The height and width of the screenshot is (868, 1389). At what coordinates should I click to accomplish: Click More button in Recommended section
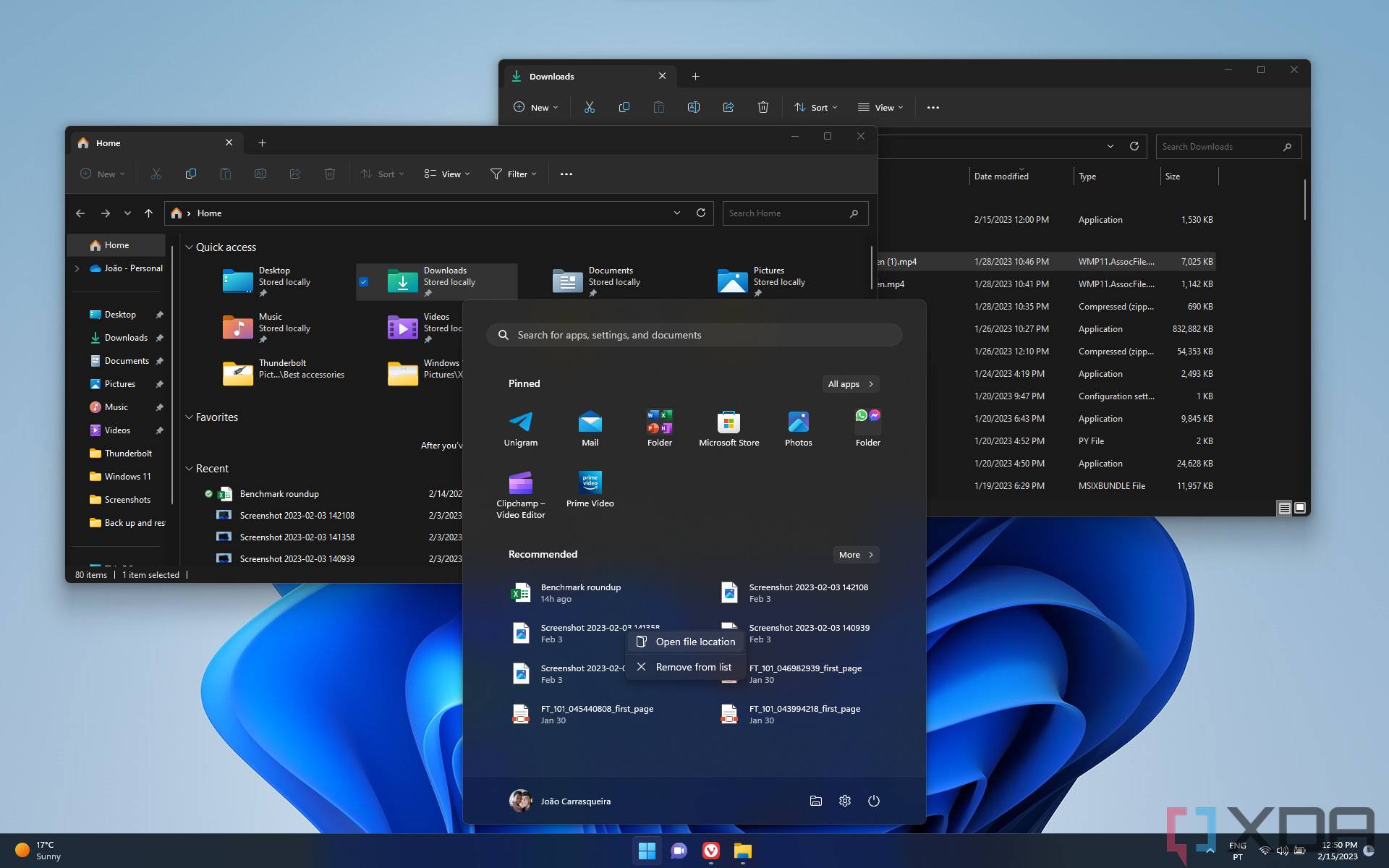point(856,555)
